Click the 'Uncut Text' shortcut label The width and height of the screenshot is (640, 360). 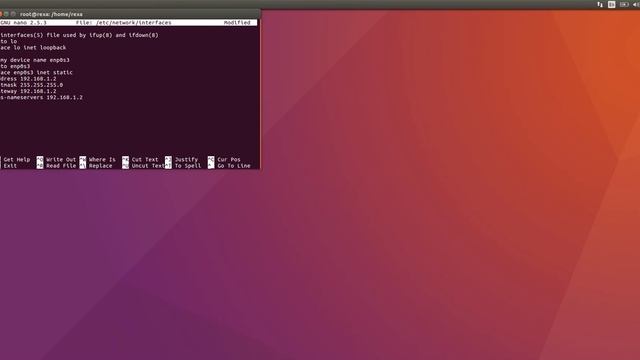tap(148, 166)
